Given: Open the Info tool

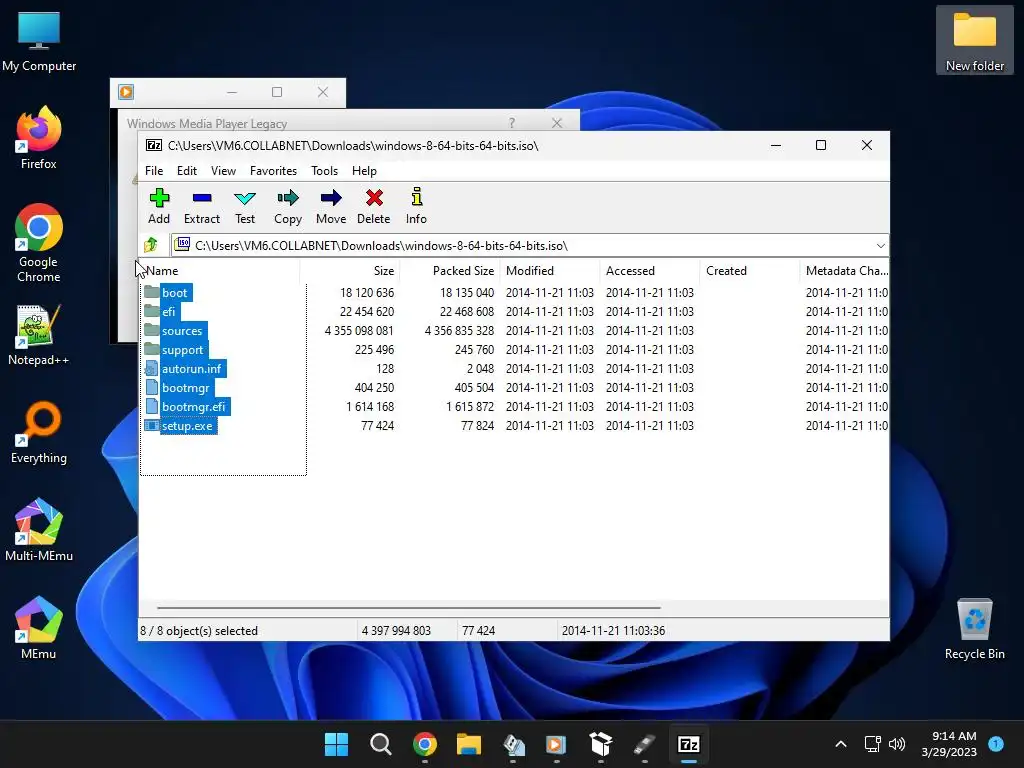Looking at the screenshot, I should click(x=416, y=206).
